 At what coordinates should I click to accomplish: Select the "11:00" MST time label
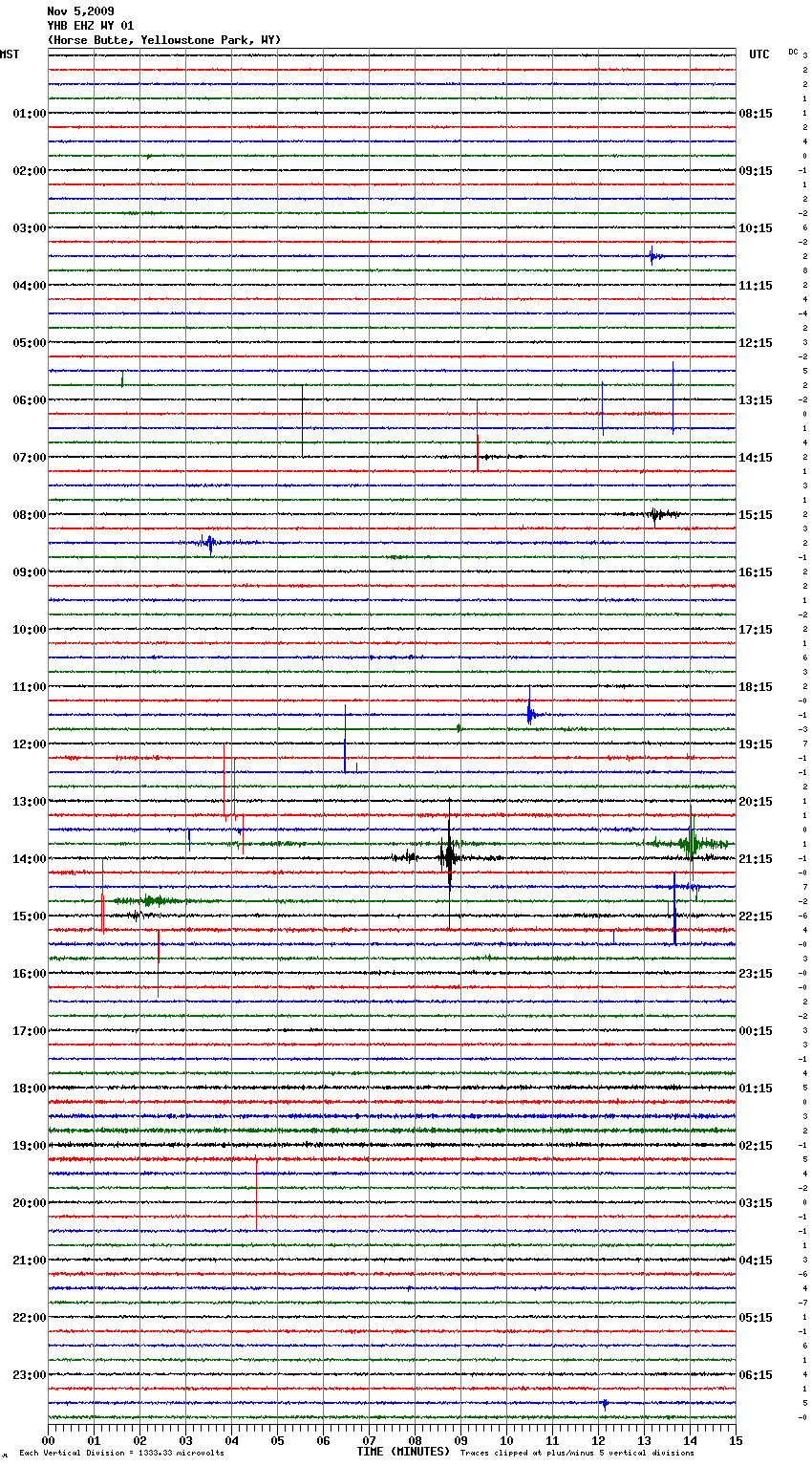point(30,687)
